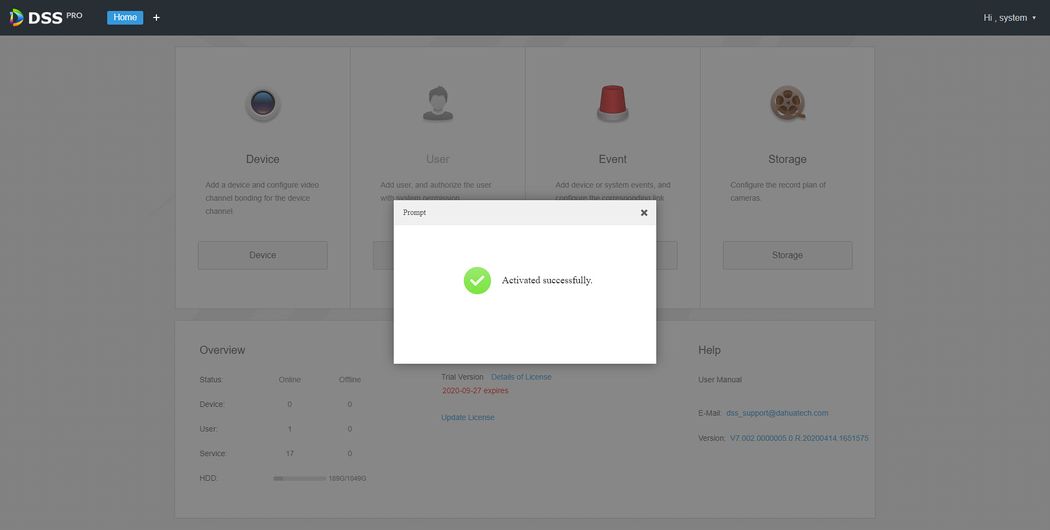Click the green success checkmark icon

tap(477, 280)
